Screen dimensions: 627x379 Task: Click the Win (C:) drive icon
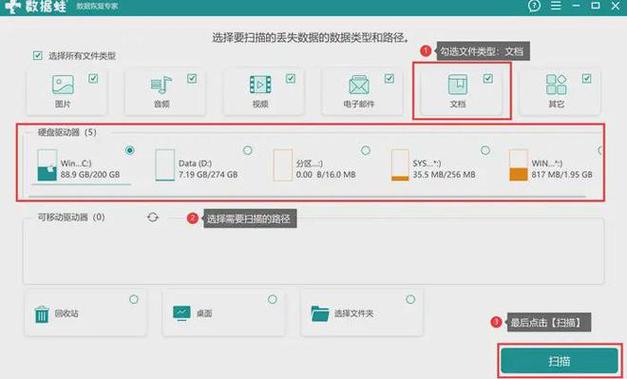pos(47,165)
